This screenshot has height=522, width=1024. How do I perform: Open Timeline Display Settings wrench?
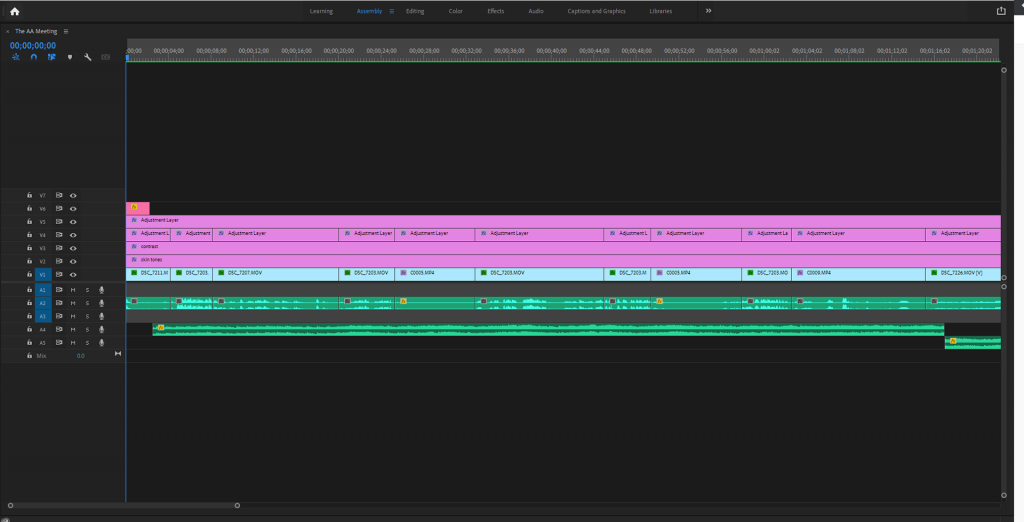click(x=88, y=57)
